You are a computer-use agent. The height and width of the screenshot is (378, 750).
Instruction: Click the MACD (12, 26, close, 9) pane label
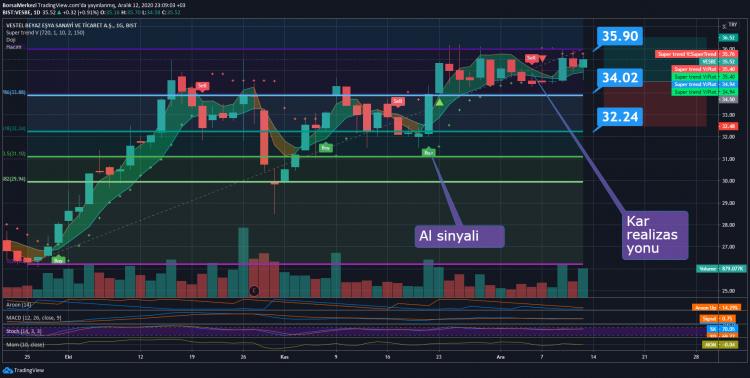(33, 318)
